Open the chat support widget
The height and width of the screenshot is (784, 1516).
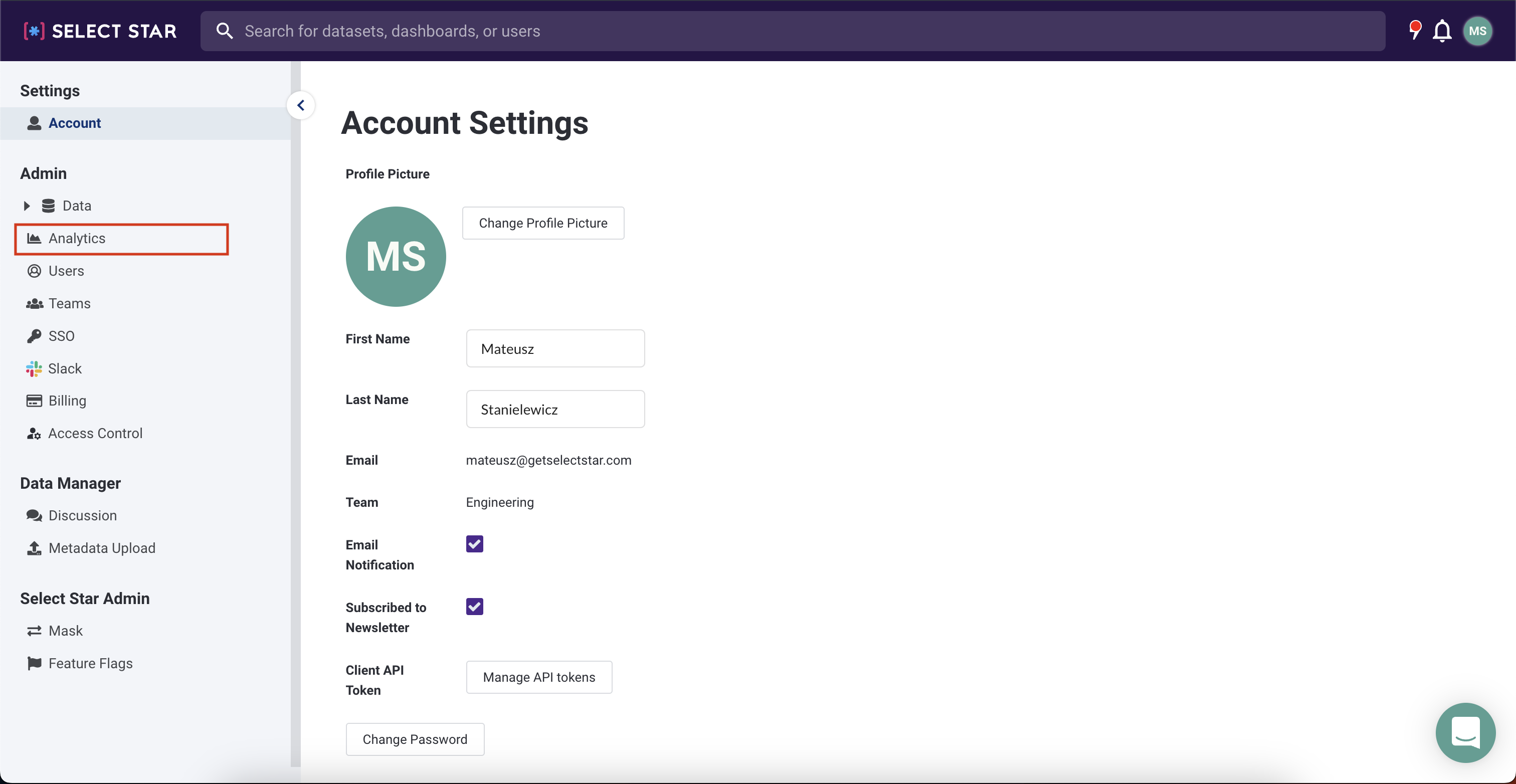pyautogui.click(x=1465, y=732)
